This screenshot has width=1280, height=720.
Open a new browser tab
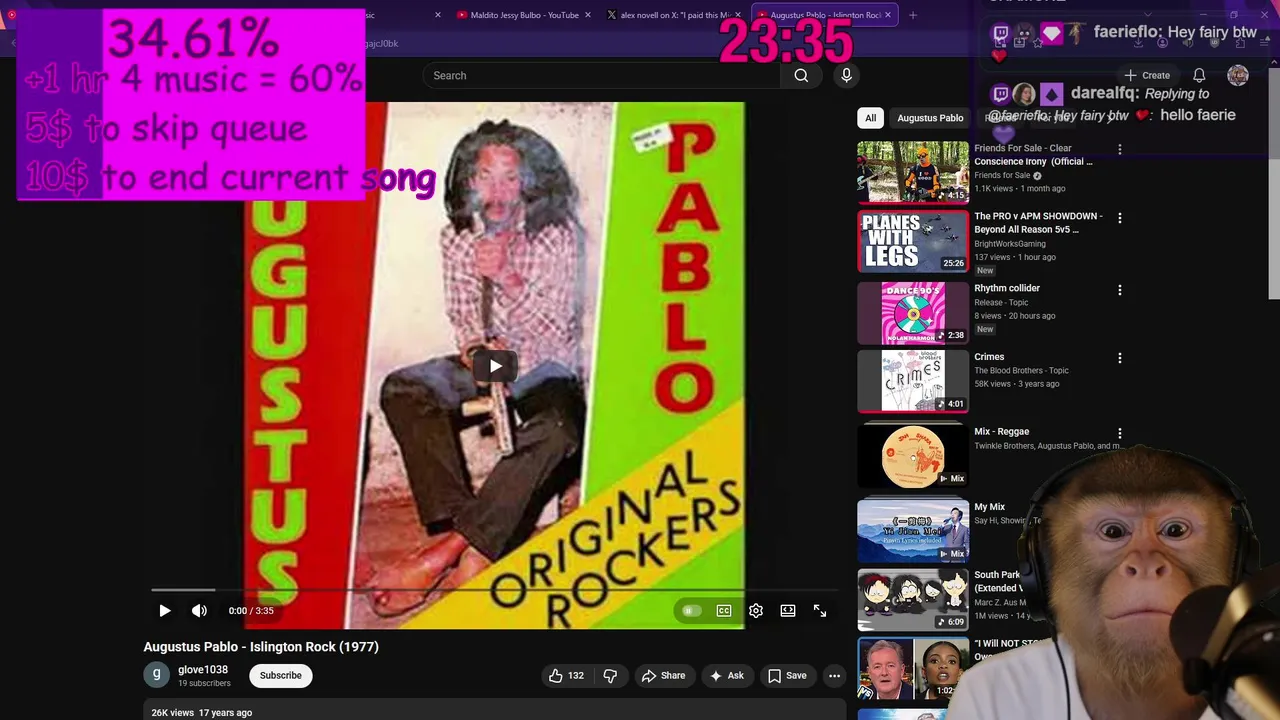[912, 15]
